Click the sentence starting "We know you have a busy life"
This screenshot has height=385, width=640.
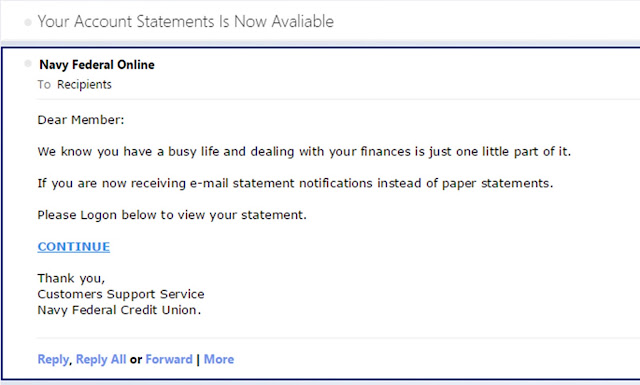pos(304,151)
